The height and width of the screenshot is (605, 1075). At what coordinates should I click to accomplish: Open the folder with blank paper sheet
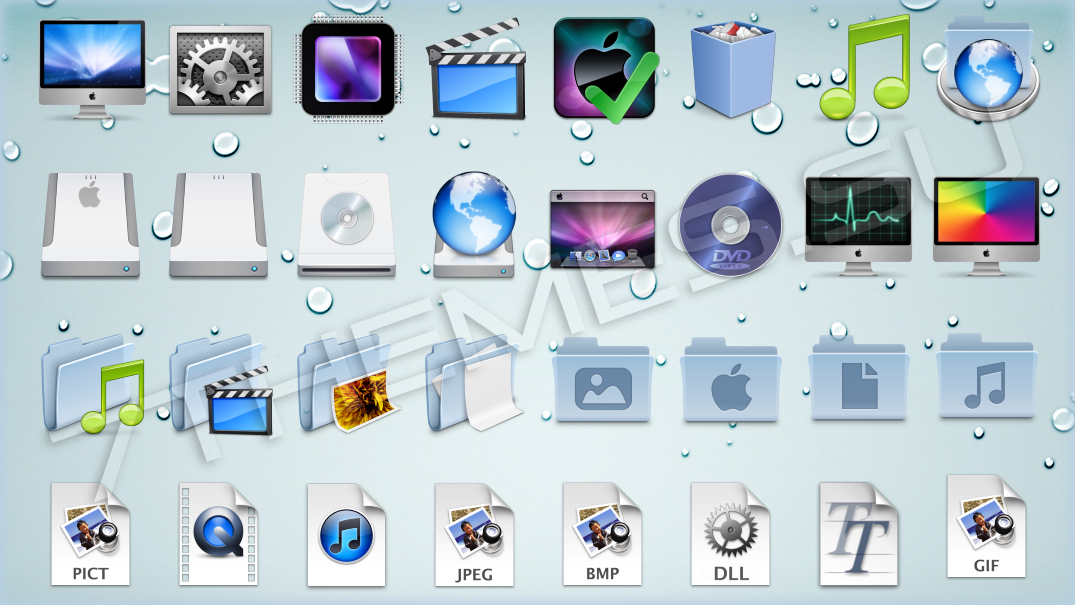tap(474, 383)
